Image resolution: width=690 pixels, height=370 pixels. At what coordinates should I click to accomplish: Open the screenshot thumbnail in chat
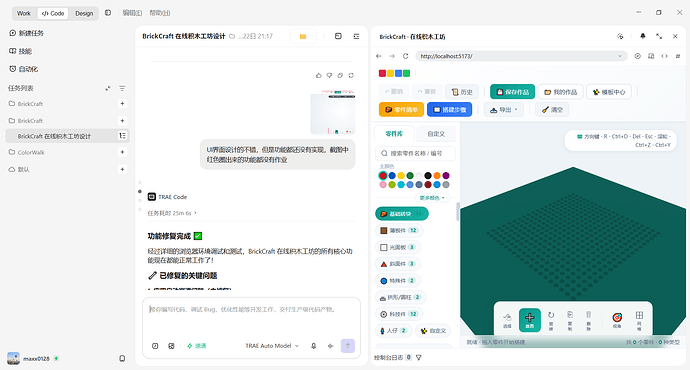(333, 112)
